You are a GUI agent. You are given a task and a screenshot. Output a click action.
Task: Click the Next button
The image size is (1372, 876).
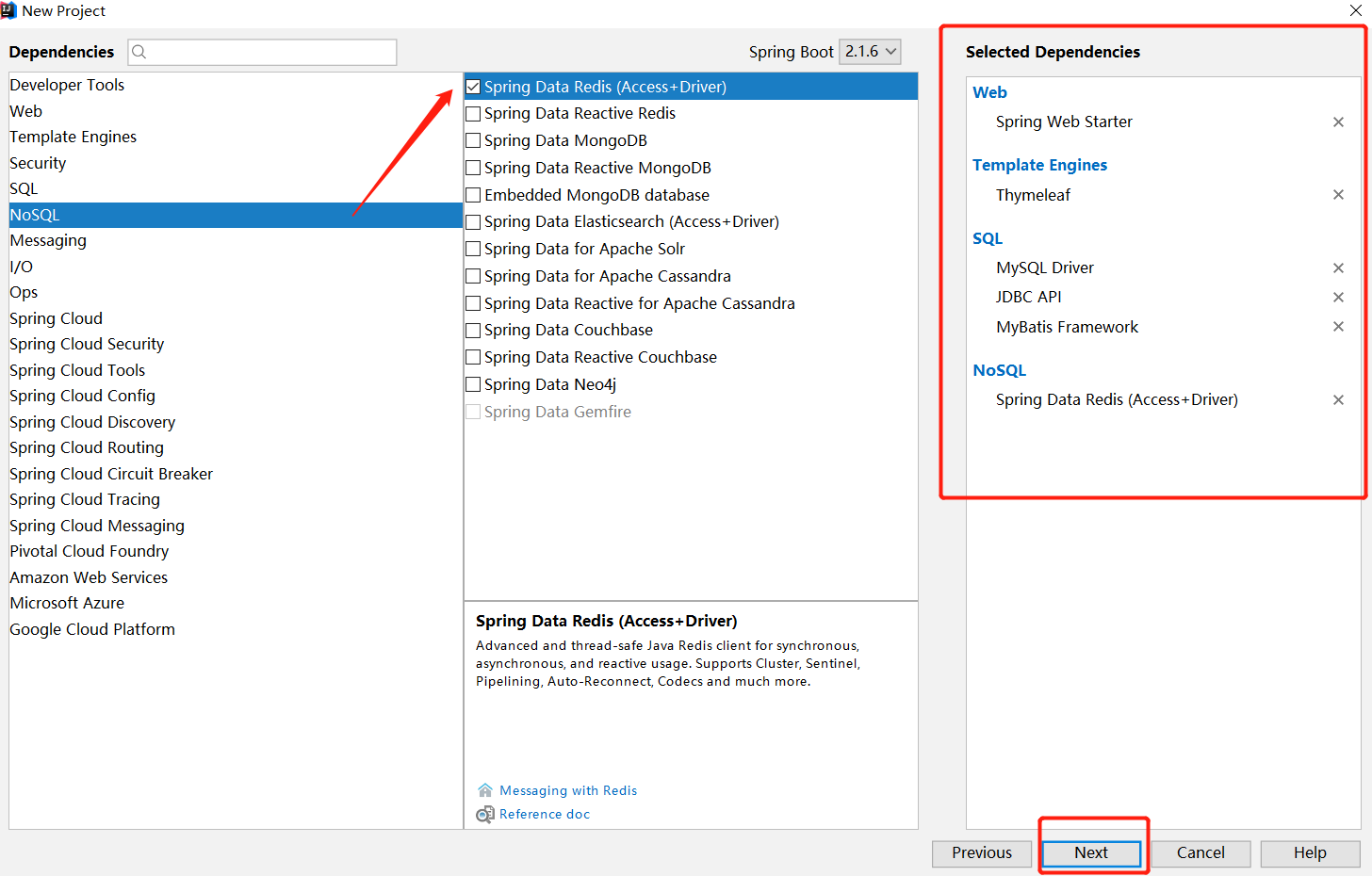point(1091,853)
